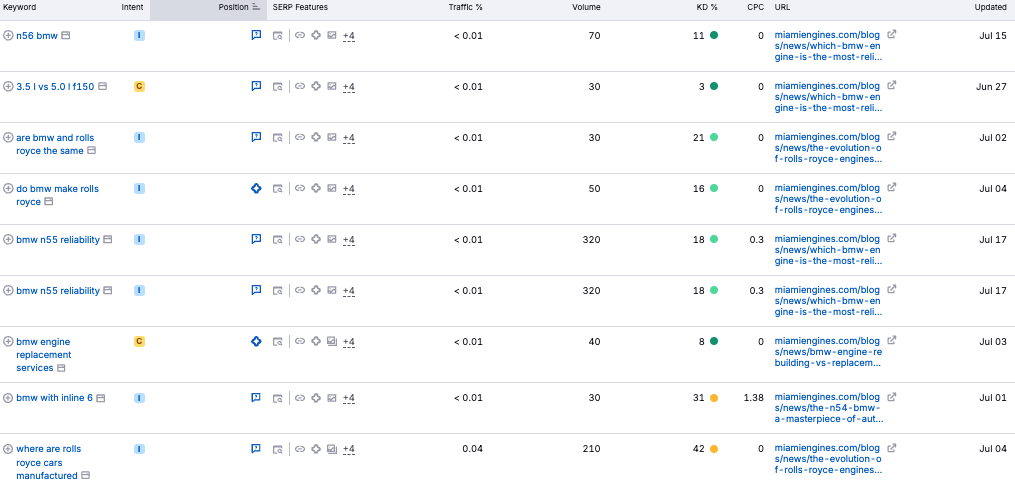
Task: Sort by the Updated column header
Action: [991, 7]
